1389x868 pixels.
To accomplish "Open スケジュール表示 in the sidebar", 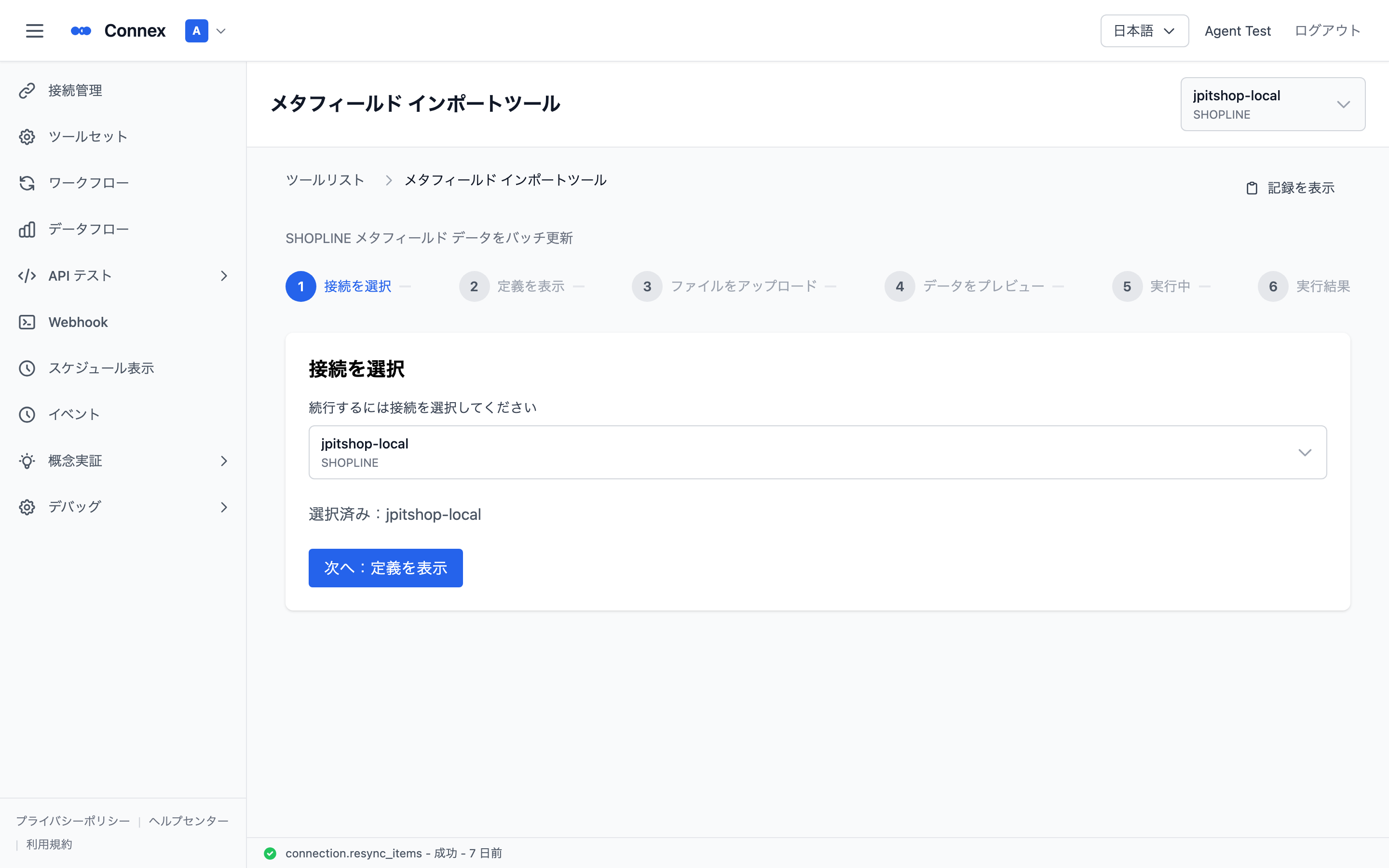I will click(x=123, y=368).
